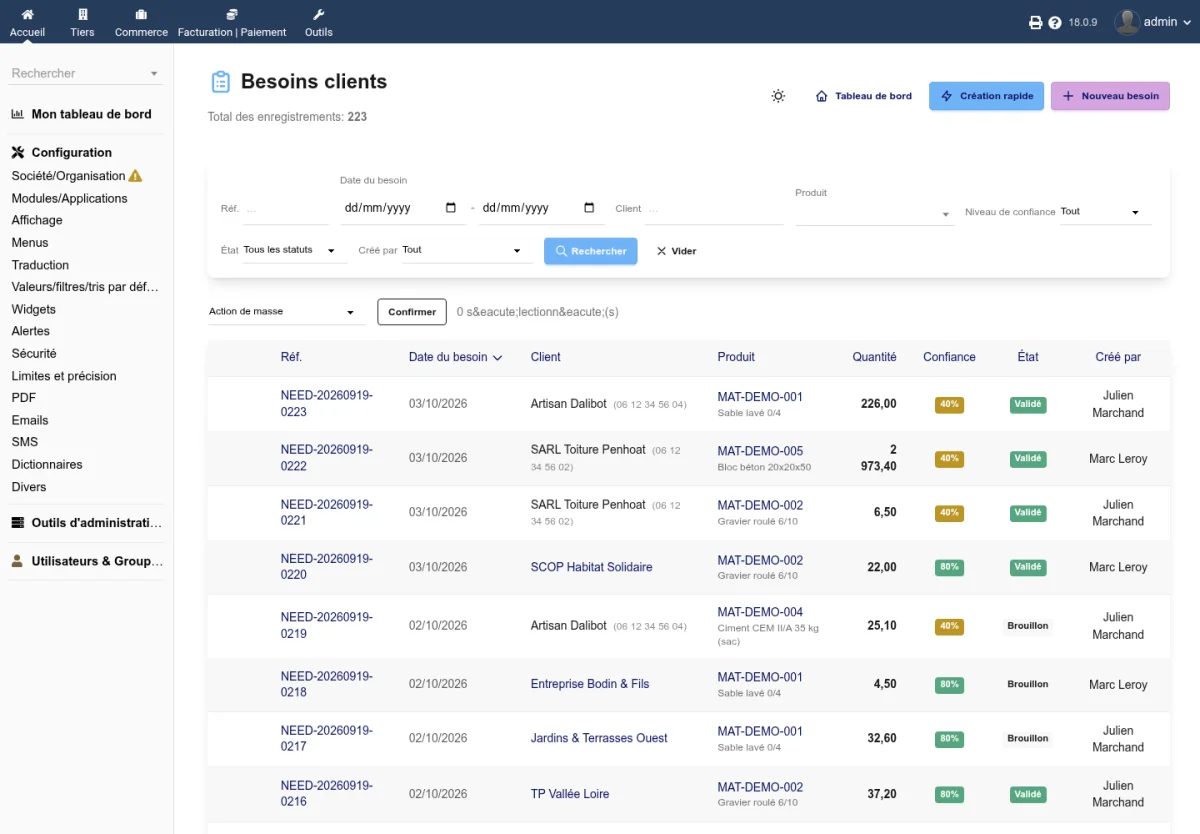Open the Accueil home menu

(27, 22)
